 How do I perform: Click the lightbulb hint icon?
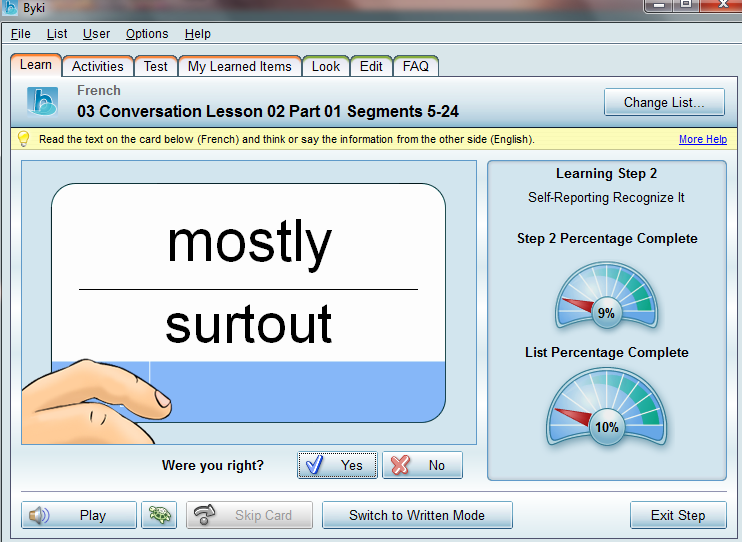pos(23,139)
